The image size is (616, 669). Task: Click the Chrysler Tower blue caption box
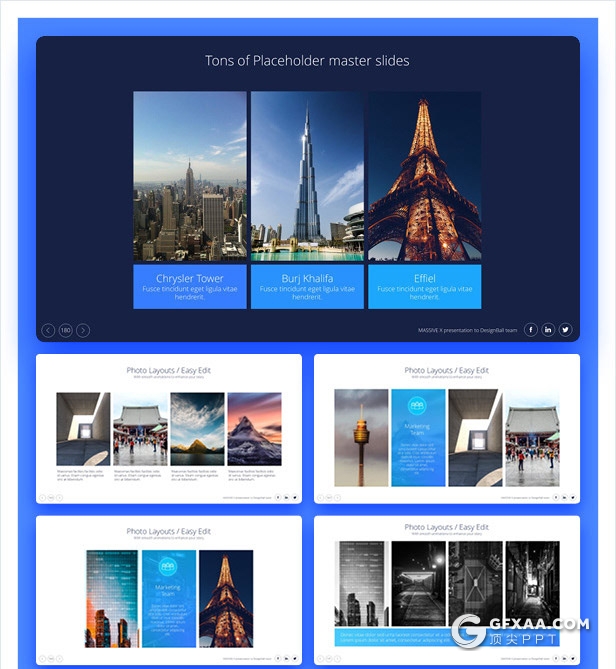[x=190, y=286]
